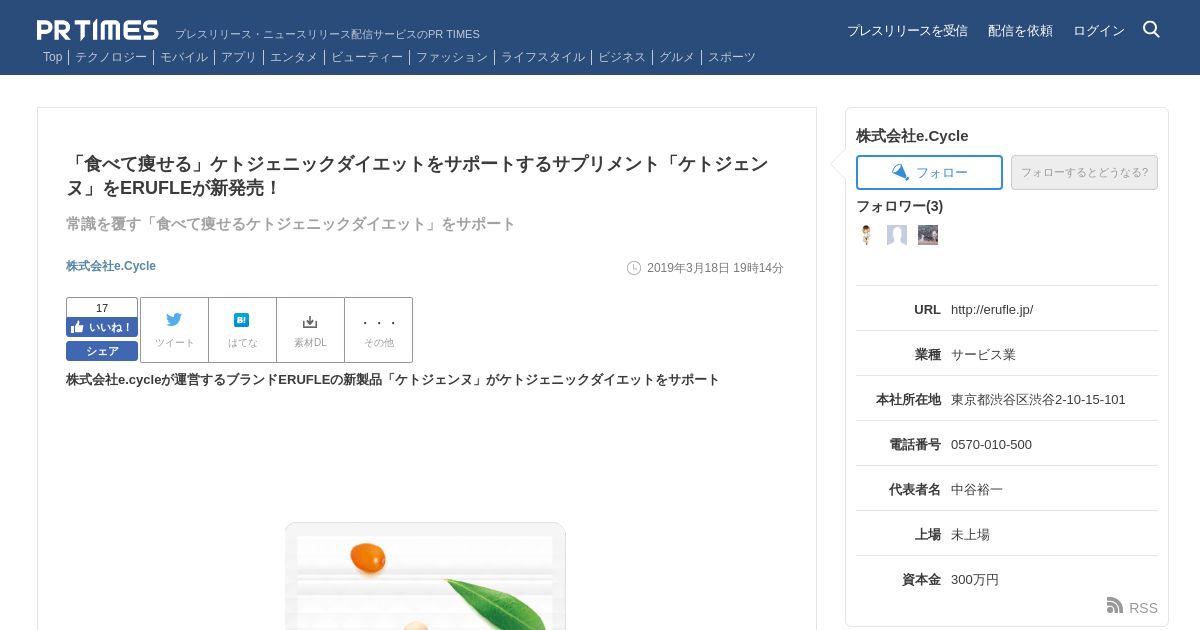Viewport: 1200px width, 630px height.
Task: Click ログイン in header
Action: click(x=1099, y=31)
